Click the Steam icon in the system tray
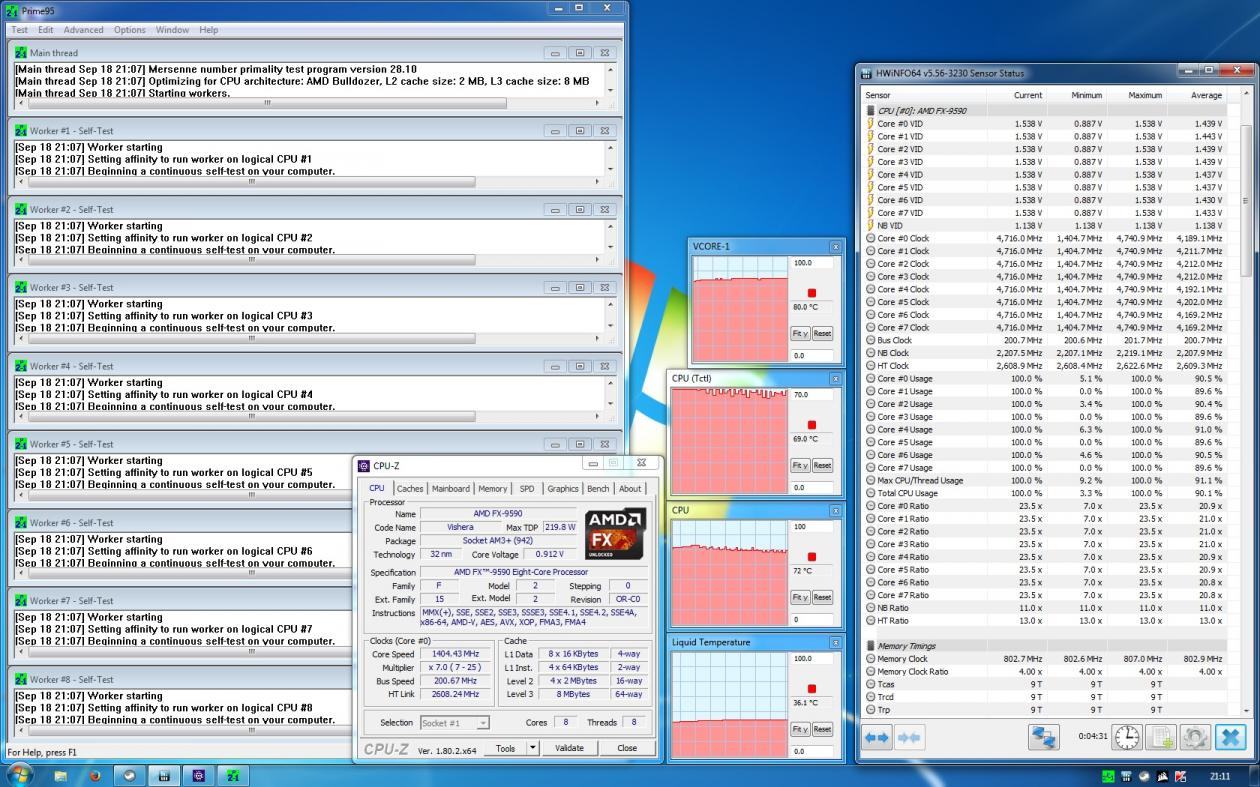1260x787 pixels. click(1142, 776)
